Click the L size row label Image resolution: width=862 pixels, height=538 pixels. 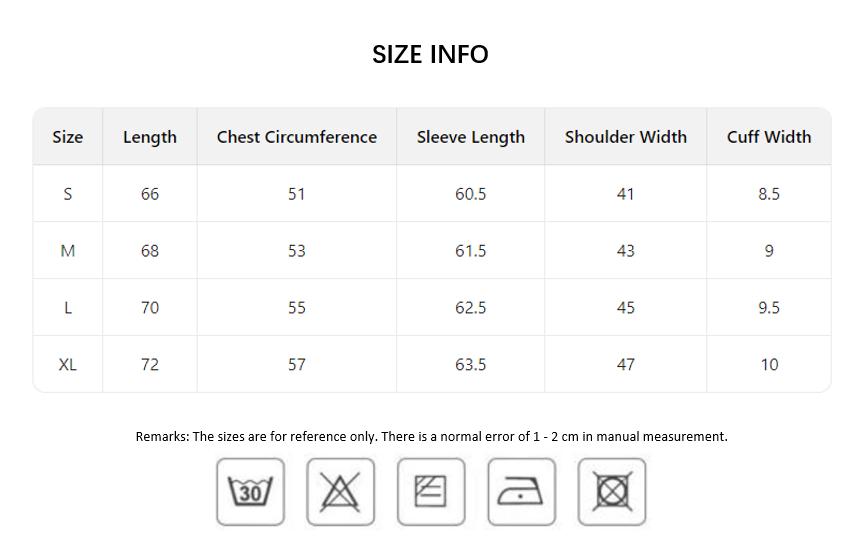(68, 308)
